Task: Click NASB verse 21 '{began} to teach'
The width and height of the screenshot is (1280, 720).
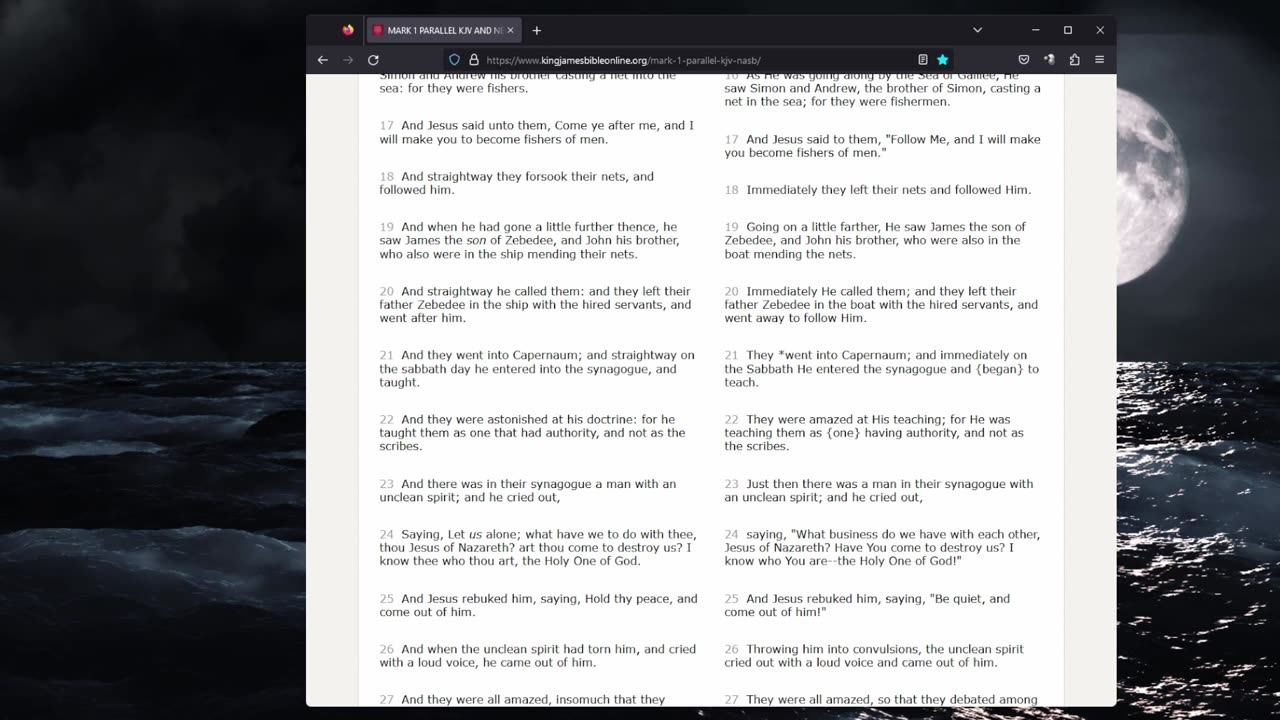Action: [x=881, y=368]
